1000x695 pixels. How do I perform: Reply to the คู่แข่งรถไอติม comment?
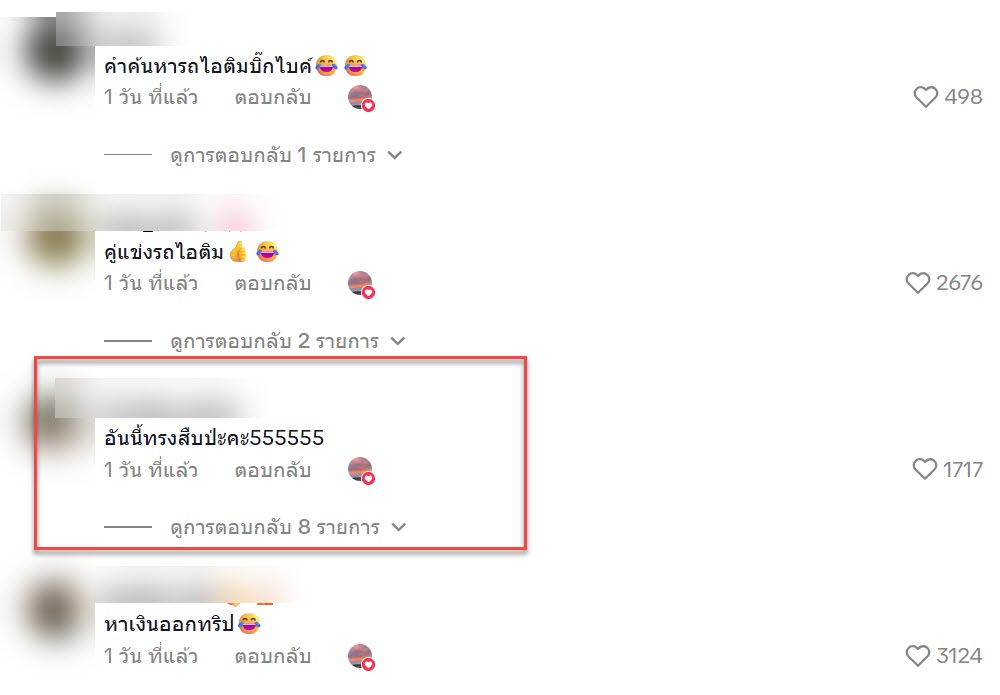click(x=272, y=284)
